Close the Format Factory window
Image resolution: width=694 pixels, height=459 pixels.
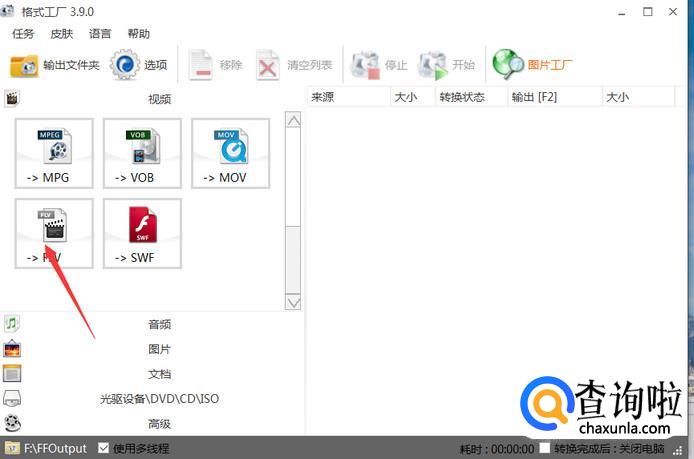pyautogui.click(x=673, y=12)
